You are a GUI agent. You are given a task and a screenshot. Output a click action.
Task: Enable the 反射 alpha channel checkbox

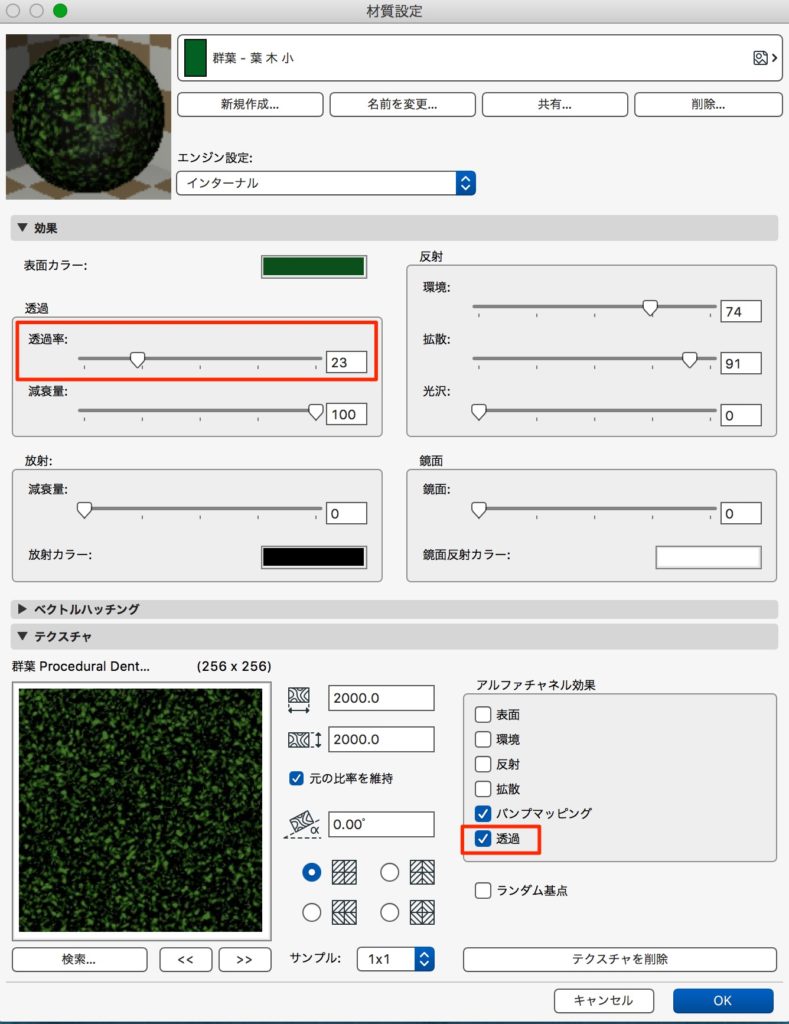(x=483, y=764)
